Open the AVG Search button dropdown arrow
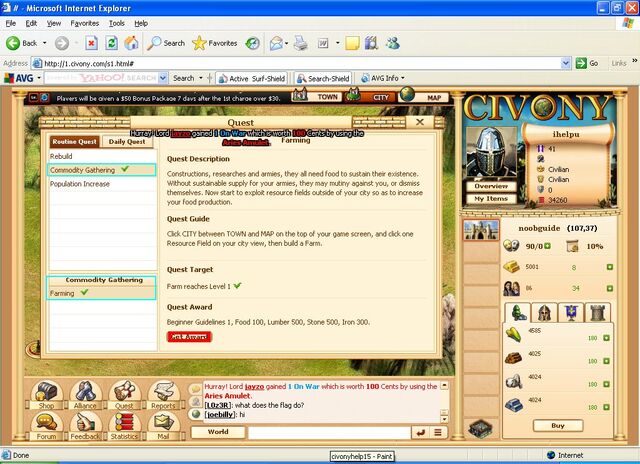Image resolution: width=640 pixels, height=464 pixels. [201, 78]
